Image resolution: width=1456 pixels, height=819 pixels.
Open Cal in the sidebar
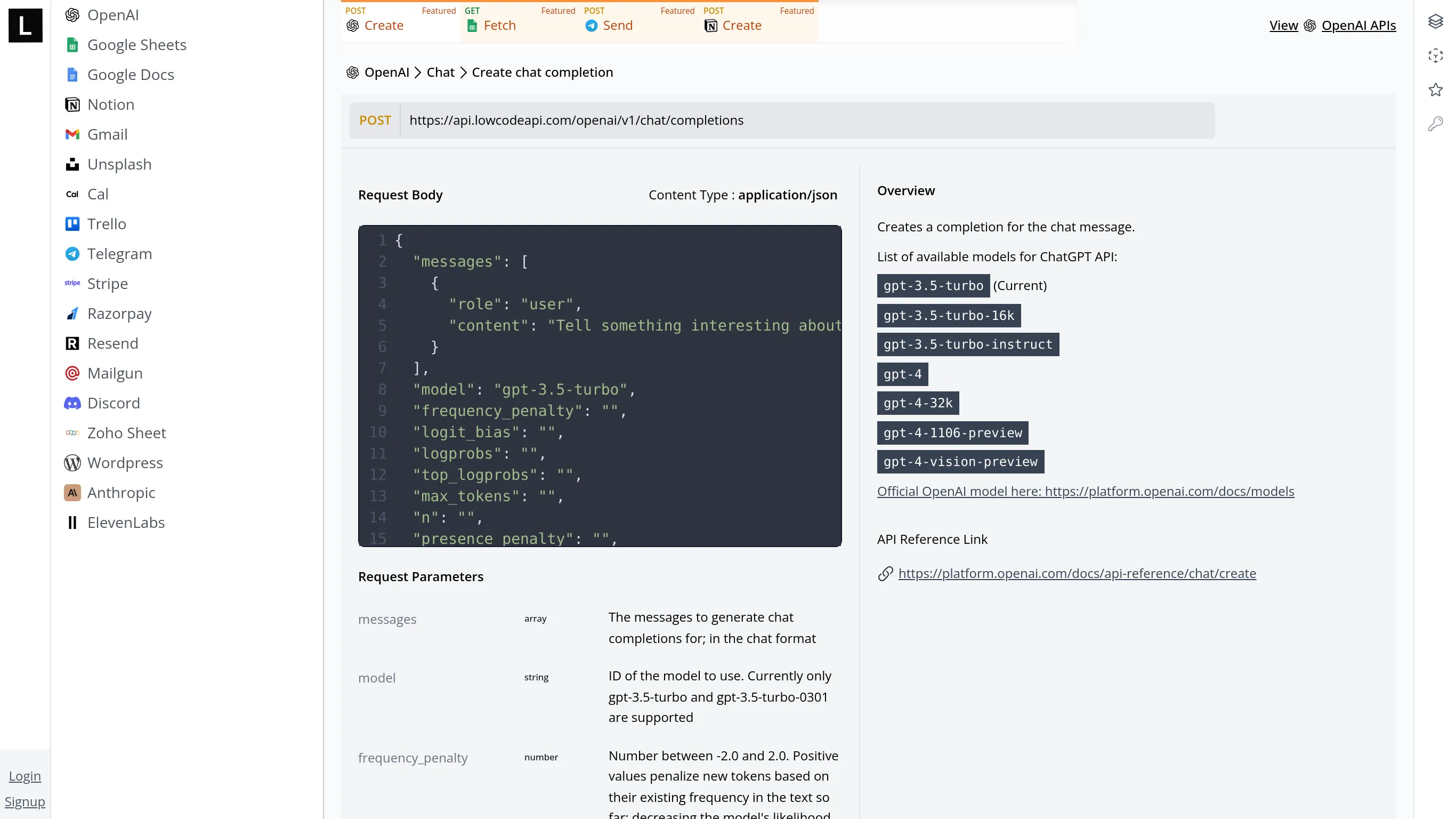point(86,194)
